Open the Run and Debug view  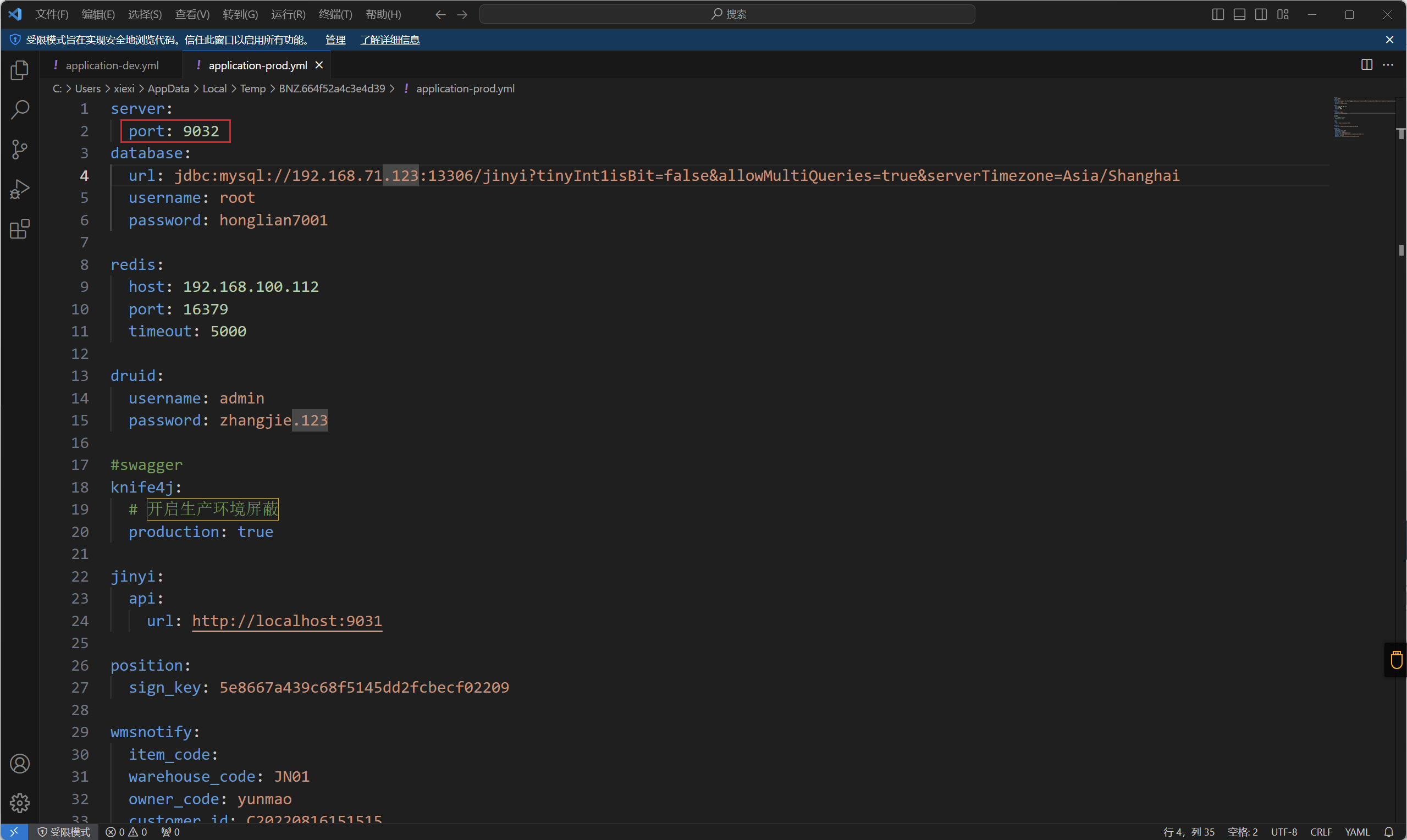20,189
